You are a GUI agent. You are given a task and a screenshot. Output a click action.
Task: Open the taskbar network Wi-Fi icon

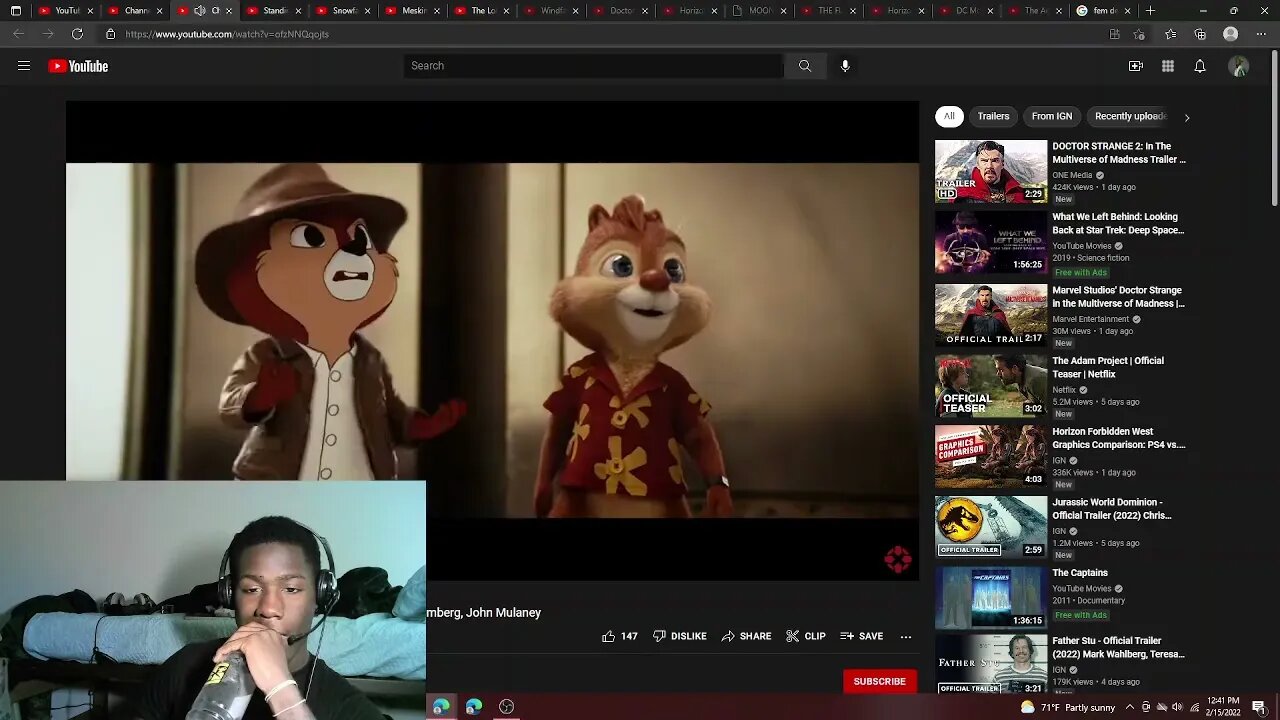1194,707
